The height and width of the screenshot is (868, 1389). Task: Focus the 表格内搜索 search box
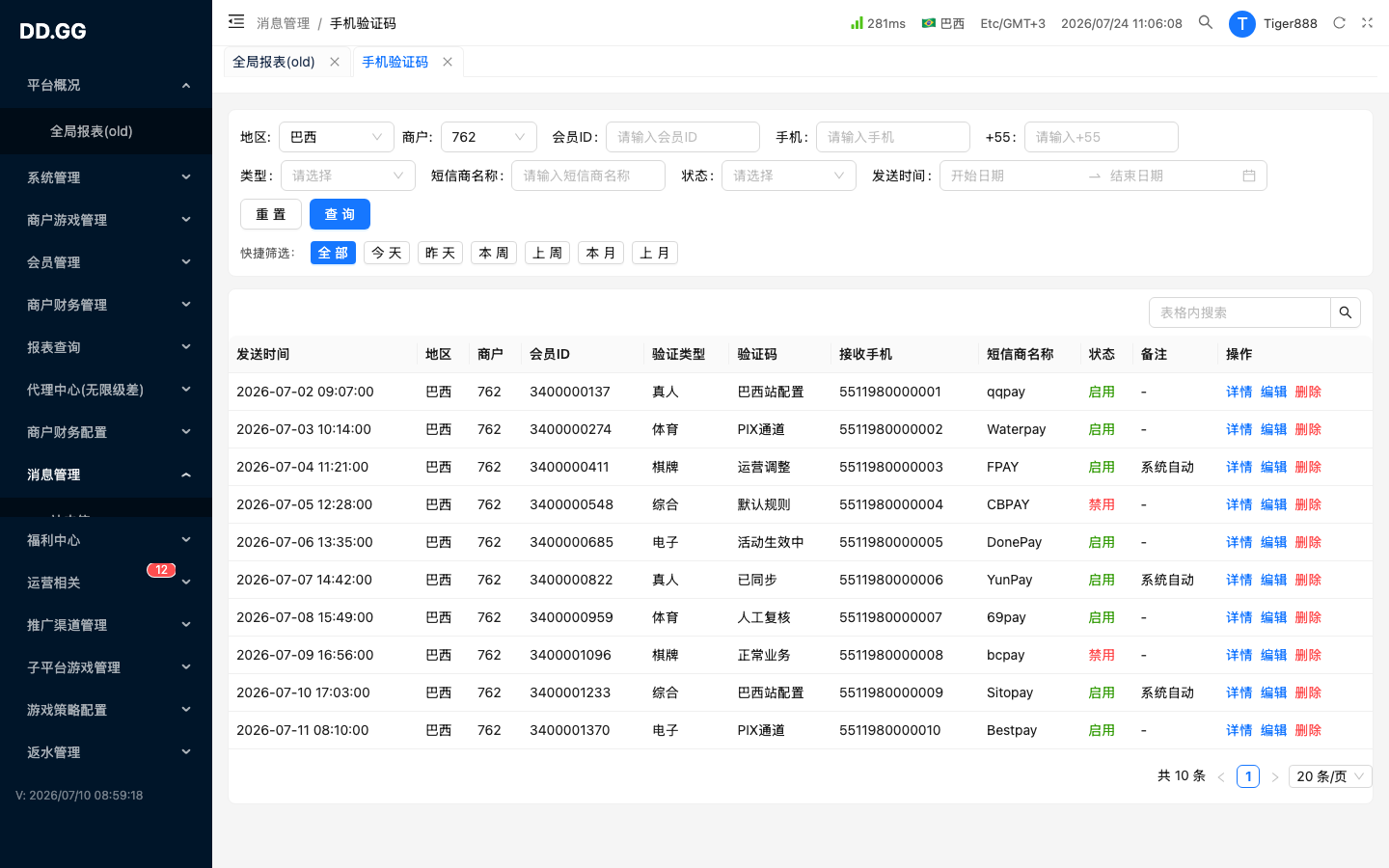1240,312
